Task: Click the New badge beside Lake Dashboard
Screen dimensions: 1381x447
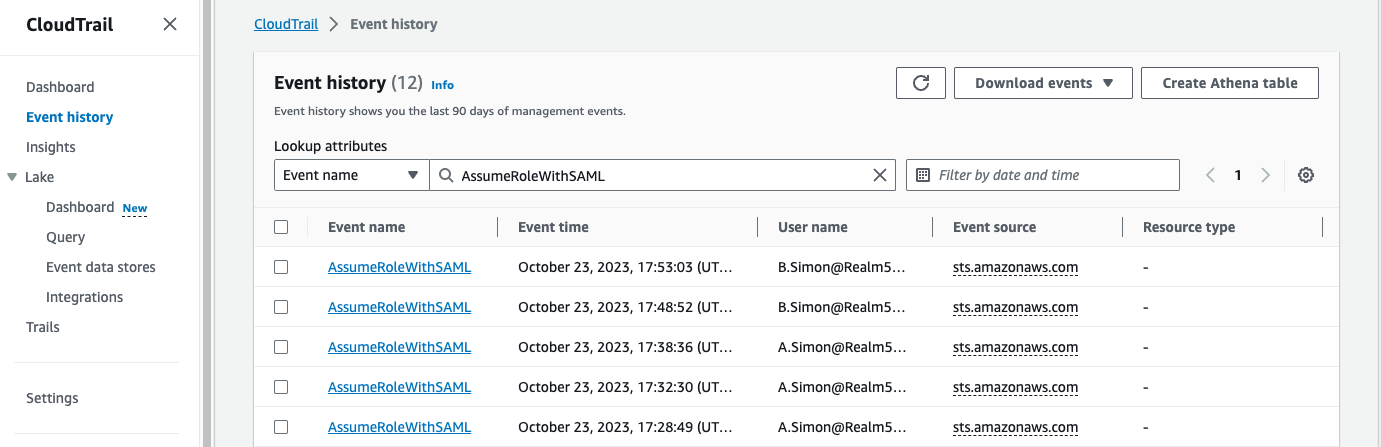Action: pos(134,208)
